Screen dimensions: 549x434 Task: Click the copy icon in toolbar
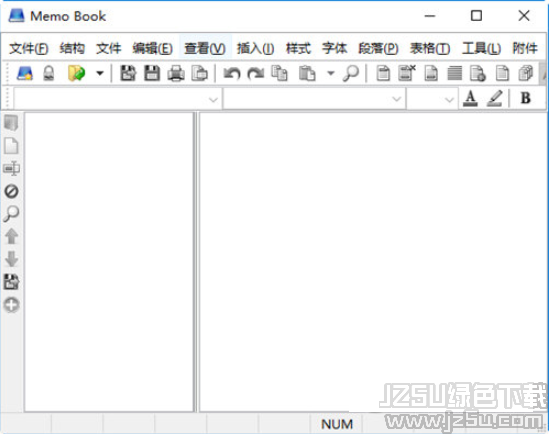[280, 74]
